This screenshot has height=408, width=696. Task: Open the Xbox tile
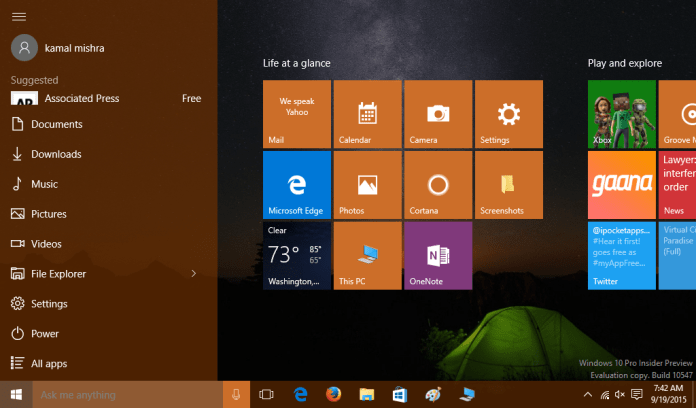point(621,114)
